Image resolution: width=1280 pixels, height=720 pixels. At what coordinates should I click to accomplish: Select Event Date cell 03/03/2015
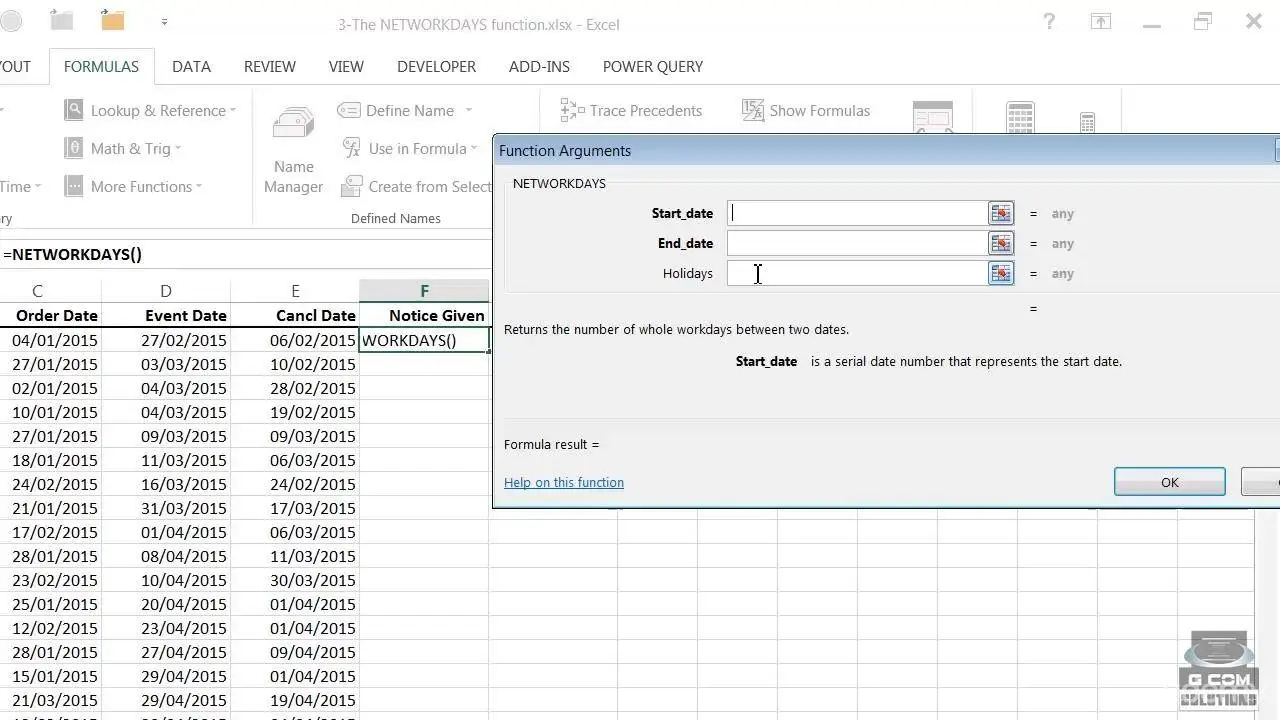(166, 364)
